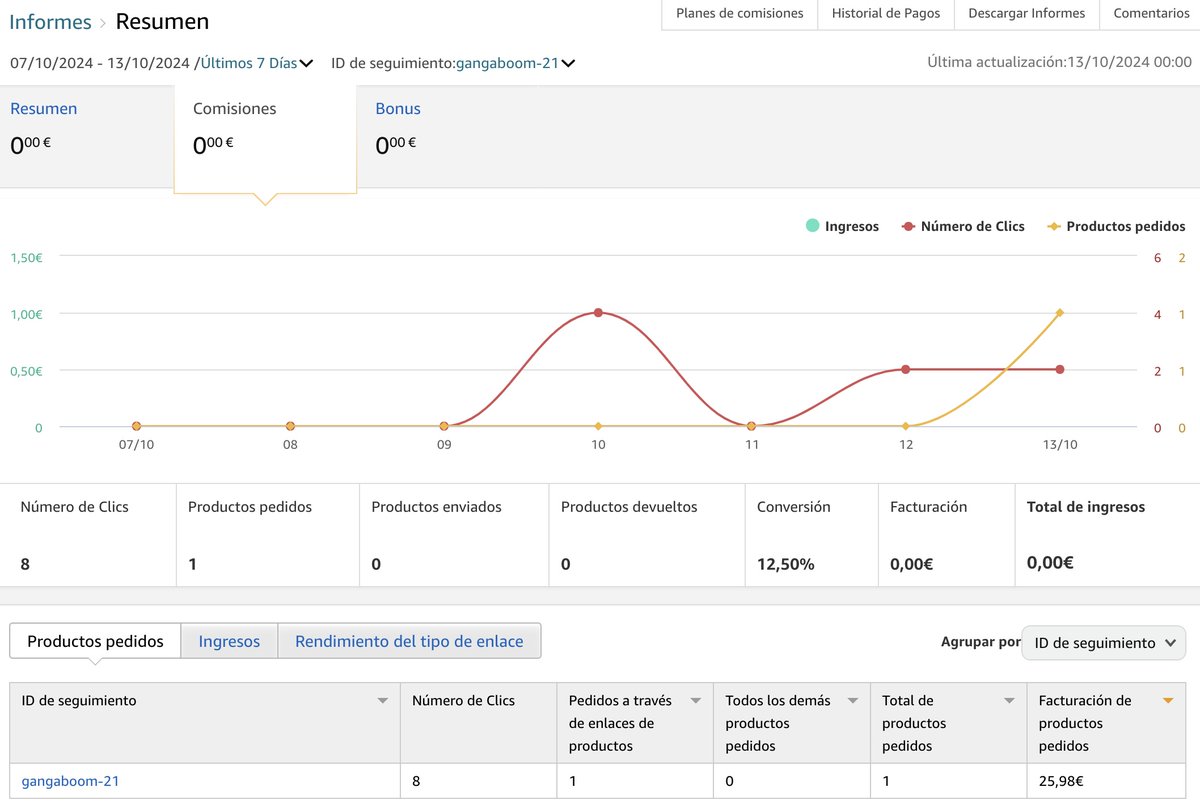Viewport: 1200px width, 808px height.
Task: Open Planes de comisiones tab
Action: tap(740, 14)
